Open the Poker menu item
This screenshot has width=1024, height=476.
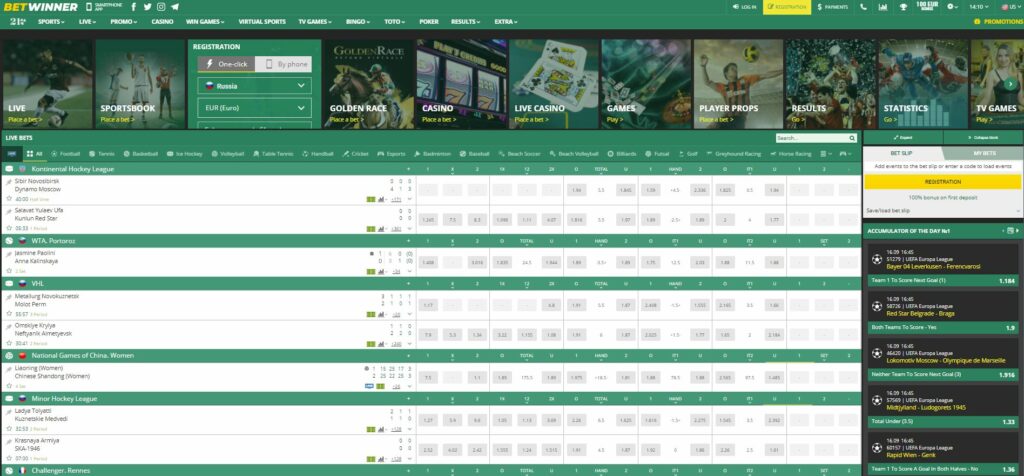click(x=429, y=22)
